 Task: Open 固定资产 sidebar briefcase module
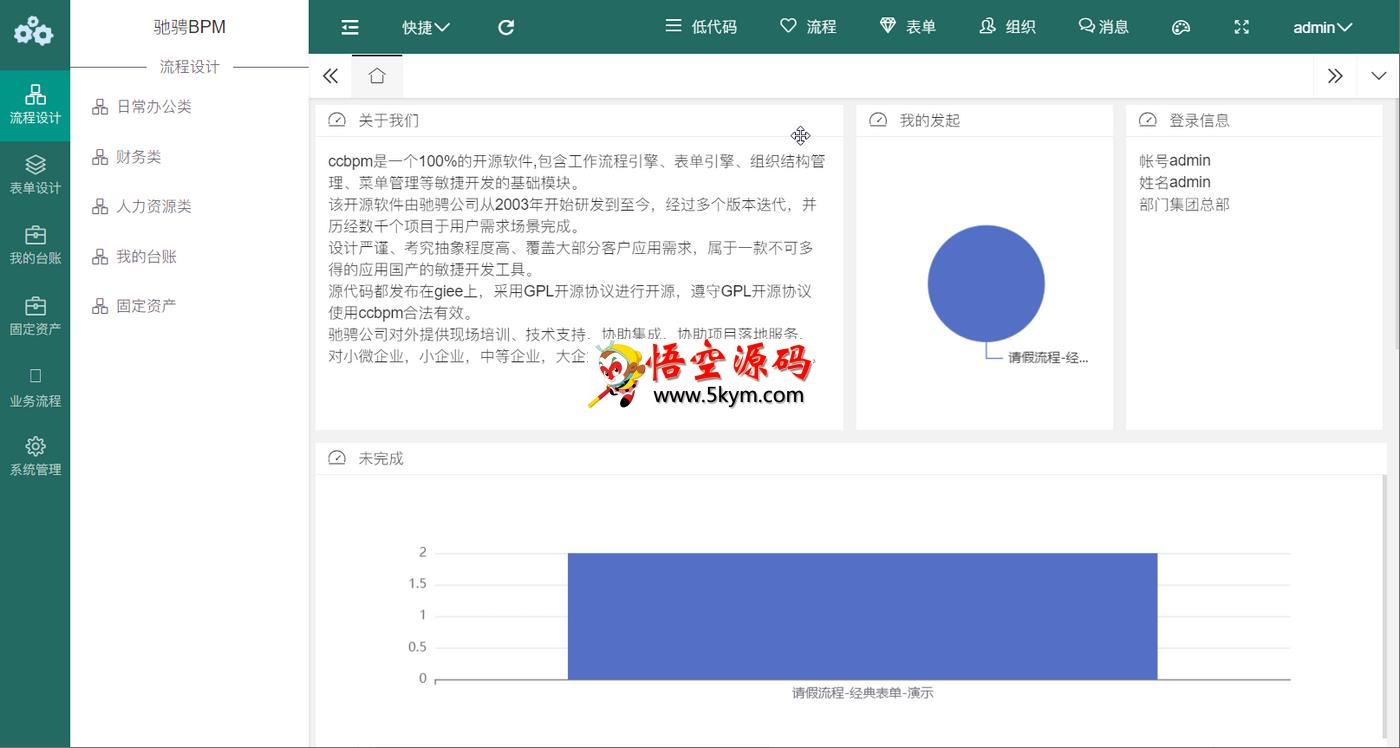pos(35,315)
